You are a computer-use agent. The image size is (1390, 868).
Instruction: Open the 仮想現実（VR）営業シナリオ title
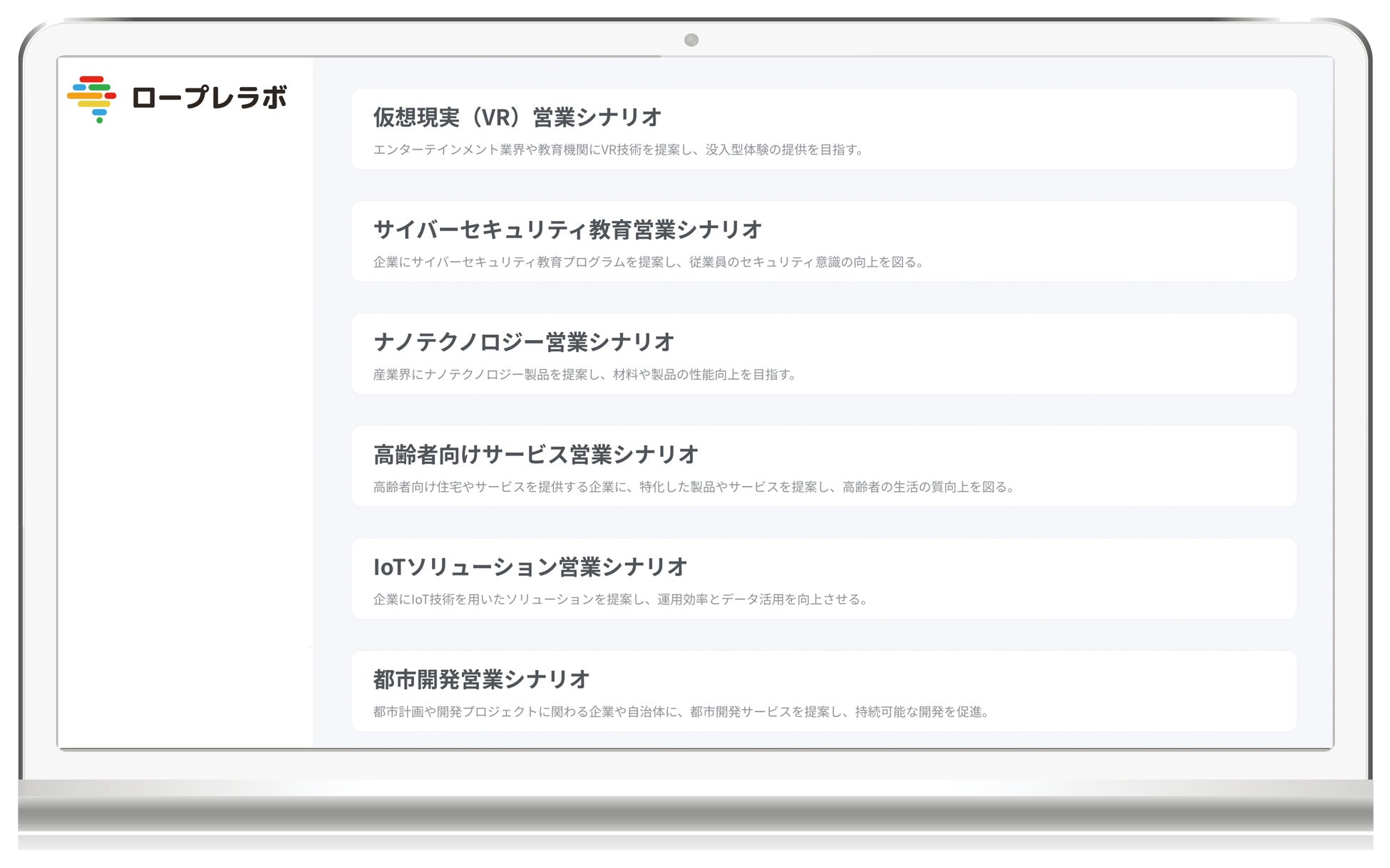click(517, 118)
